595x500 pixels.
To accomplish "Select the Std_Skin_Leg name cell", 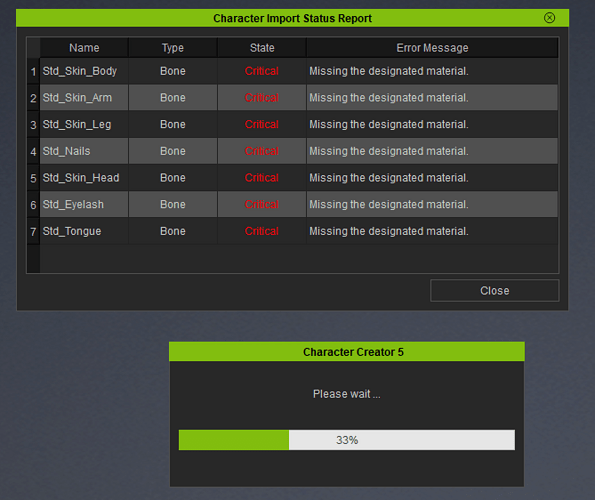I will [x=84, y=124].
